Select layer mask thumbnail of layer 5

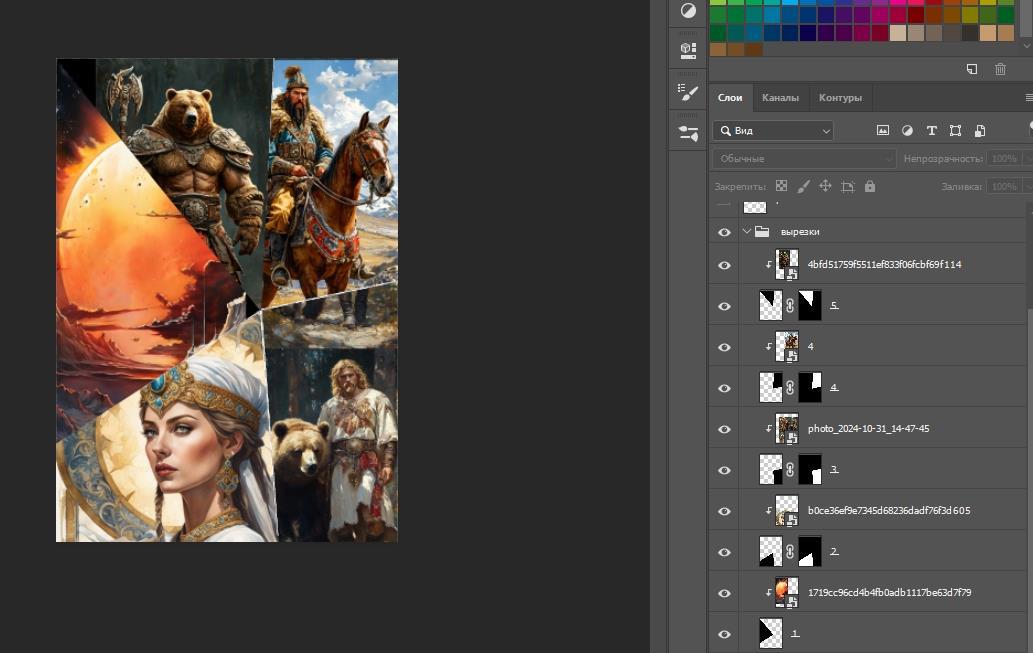click(x=810, y=306)
